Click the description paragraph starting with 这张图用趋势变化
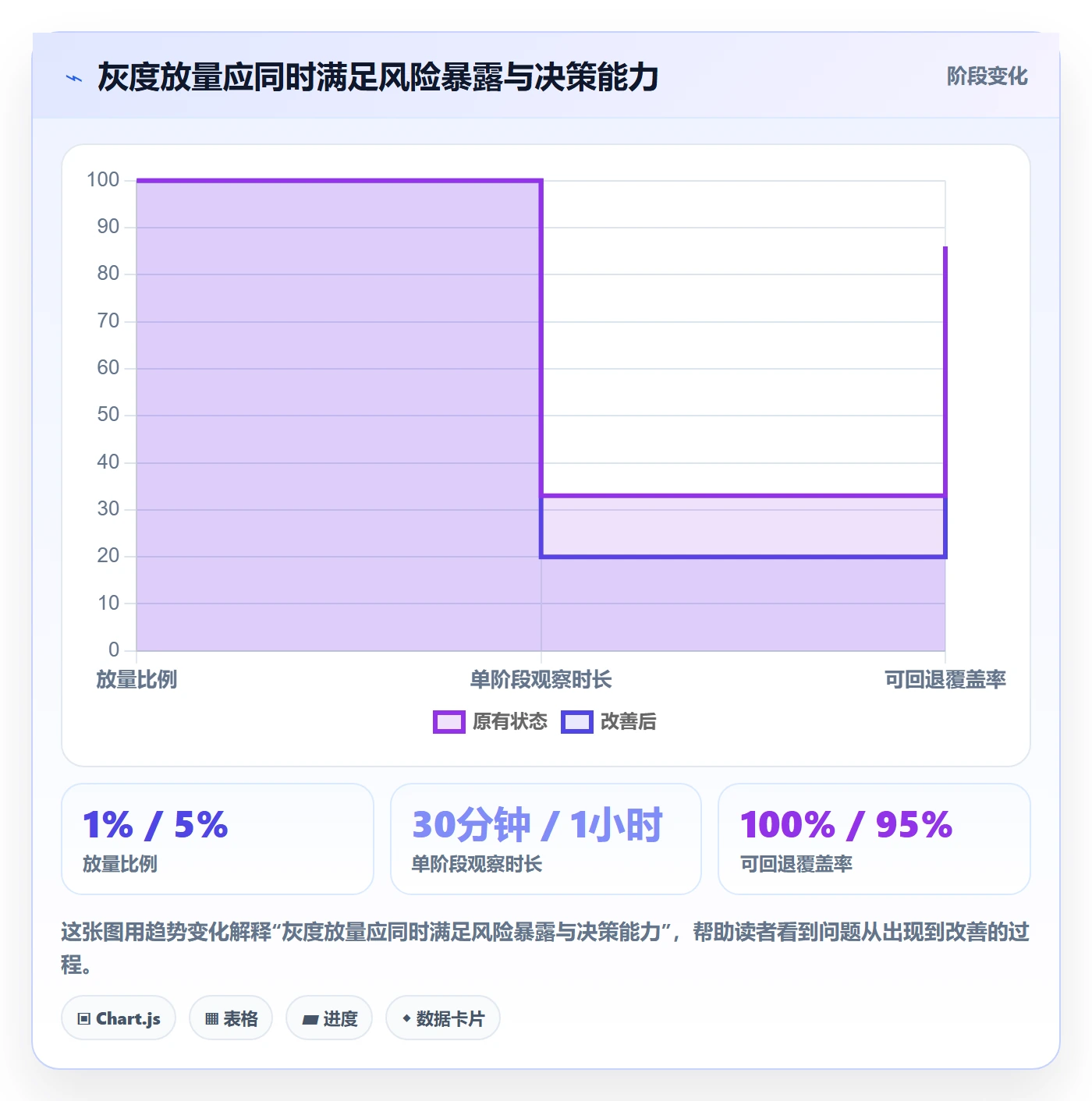This screenshot has width=1092, height=1101. tap(545, 948)
